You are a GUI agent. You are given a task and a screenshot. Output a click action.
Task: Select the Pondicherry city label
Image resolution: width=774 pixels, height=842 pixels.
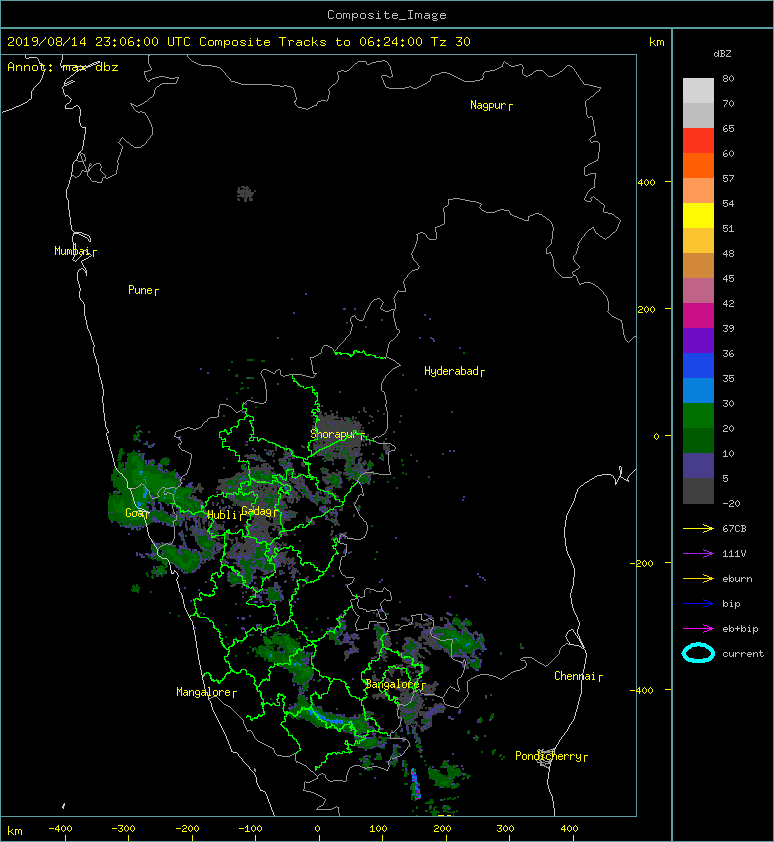(551, 756)
